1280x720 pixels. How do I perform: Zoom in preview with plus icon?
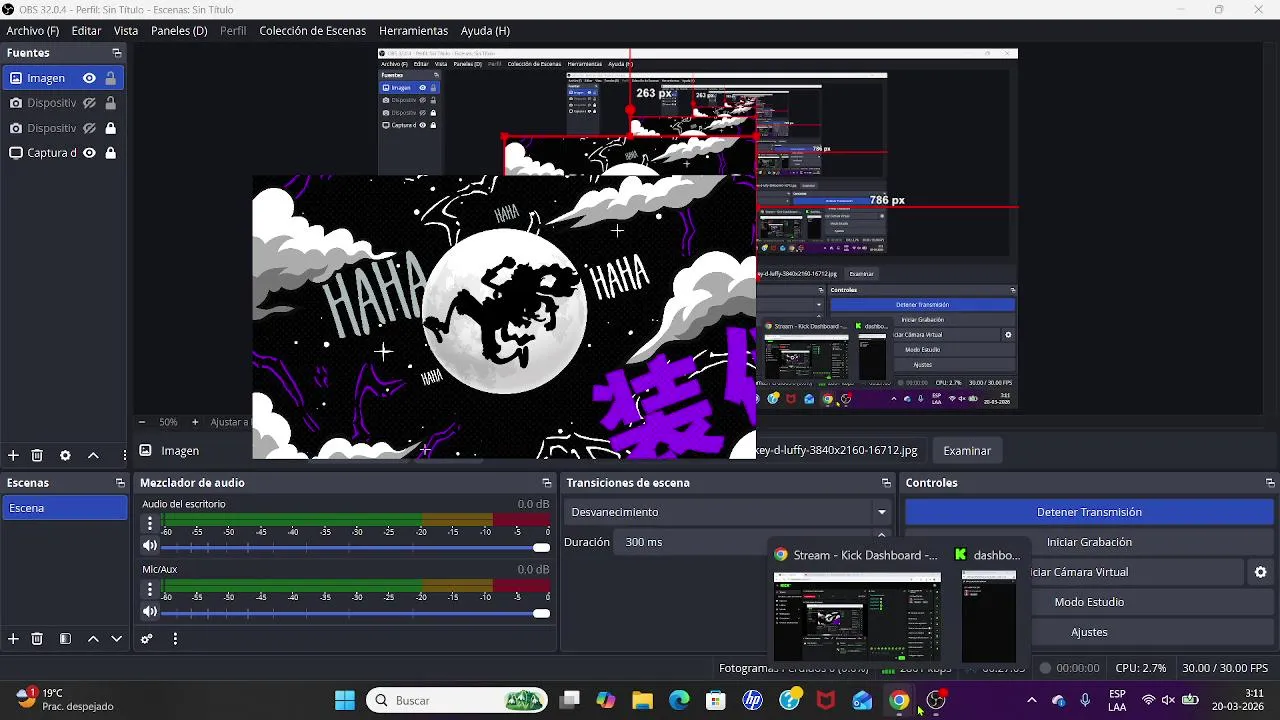pyautogui.click(x=195, y=422)
